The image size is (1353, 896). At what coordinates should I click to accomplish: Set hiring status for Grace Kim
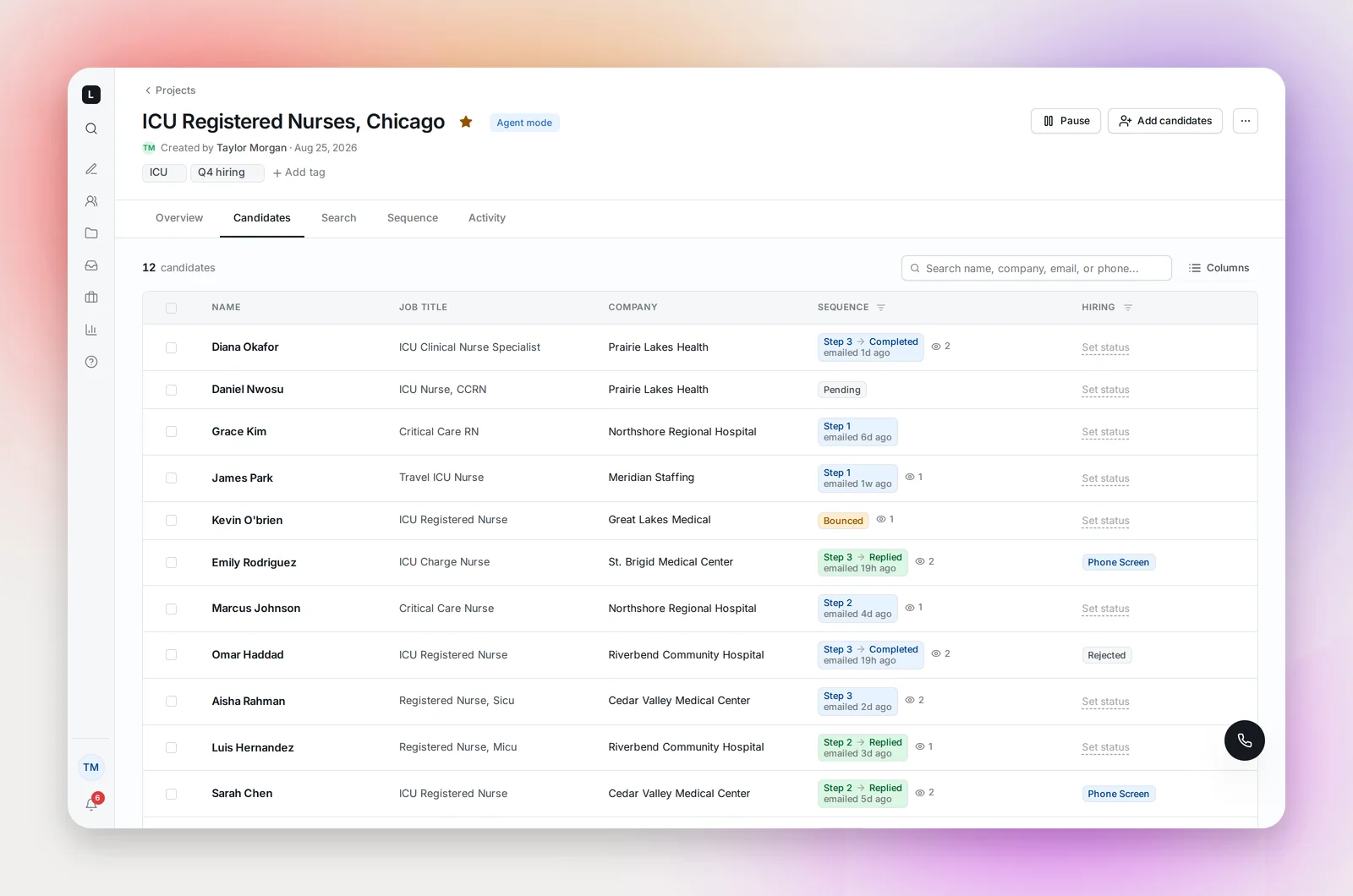click(x=1105, y=432)
